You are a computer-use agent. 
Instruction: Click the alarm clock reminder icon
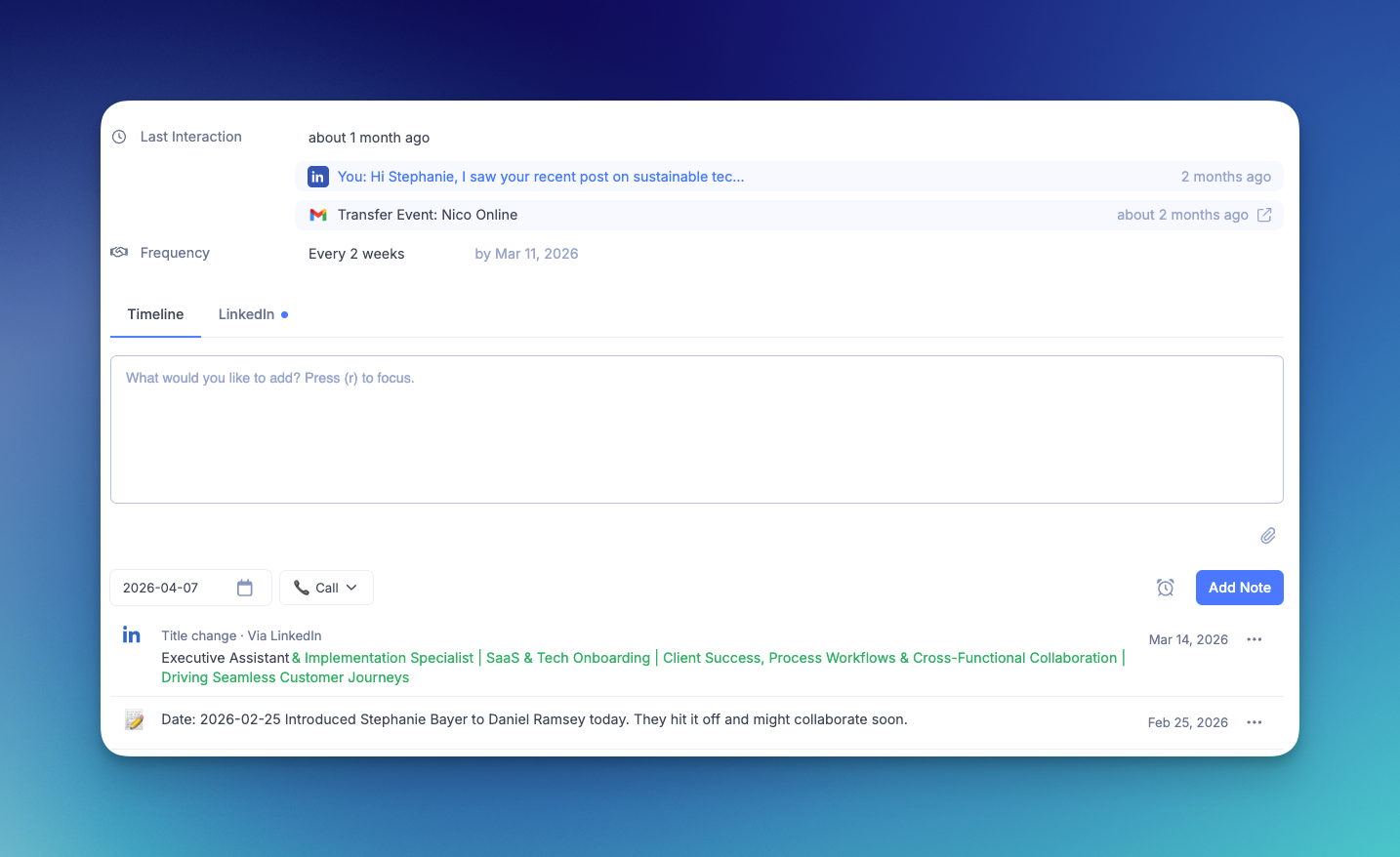point(1165,588)
